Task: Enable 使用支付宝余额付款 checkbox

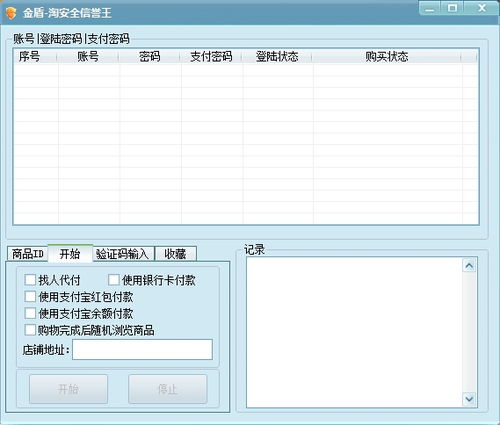Action: (30, 313)
